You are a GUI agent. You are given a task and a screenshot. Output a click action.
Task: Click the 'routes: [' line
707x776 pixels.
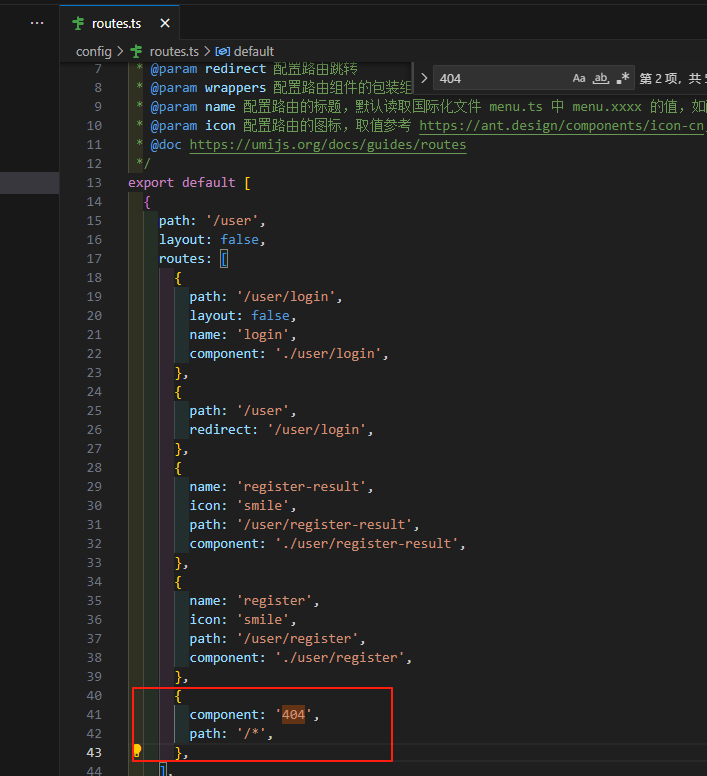click(x=193, y=259)
